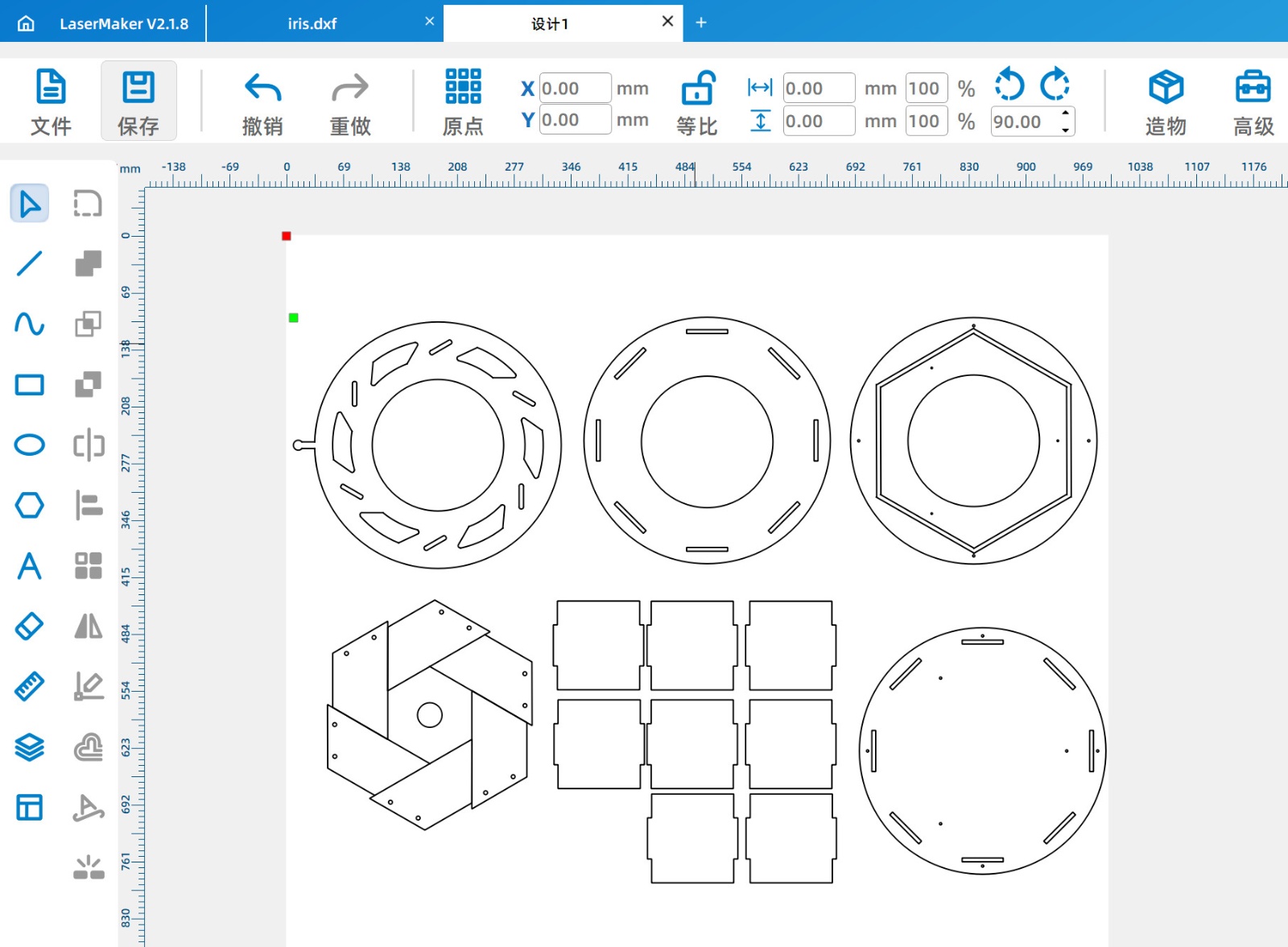Close the 设计1 tab
Viewport: 1288px width, 947px height.
point(667,22)
